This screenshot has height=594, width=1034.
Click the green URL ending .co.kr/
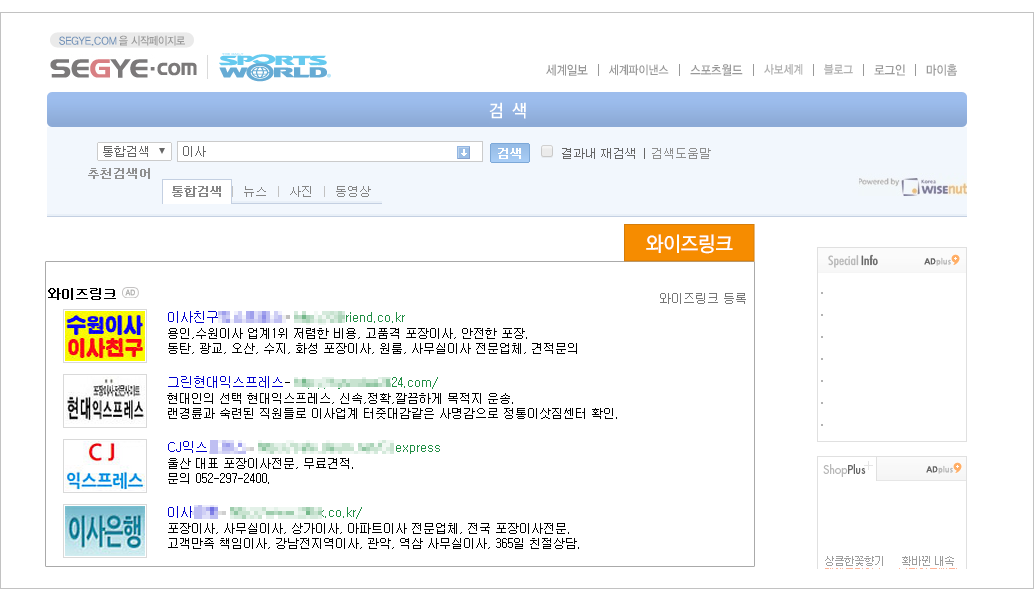click(x=296, y=513)
